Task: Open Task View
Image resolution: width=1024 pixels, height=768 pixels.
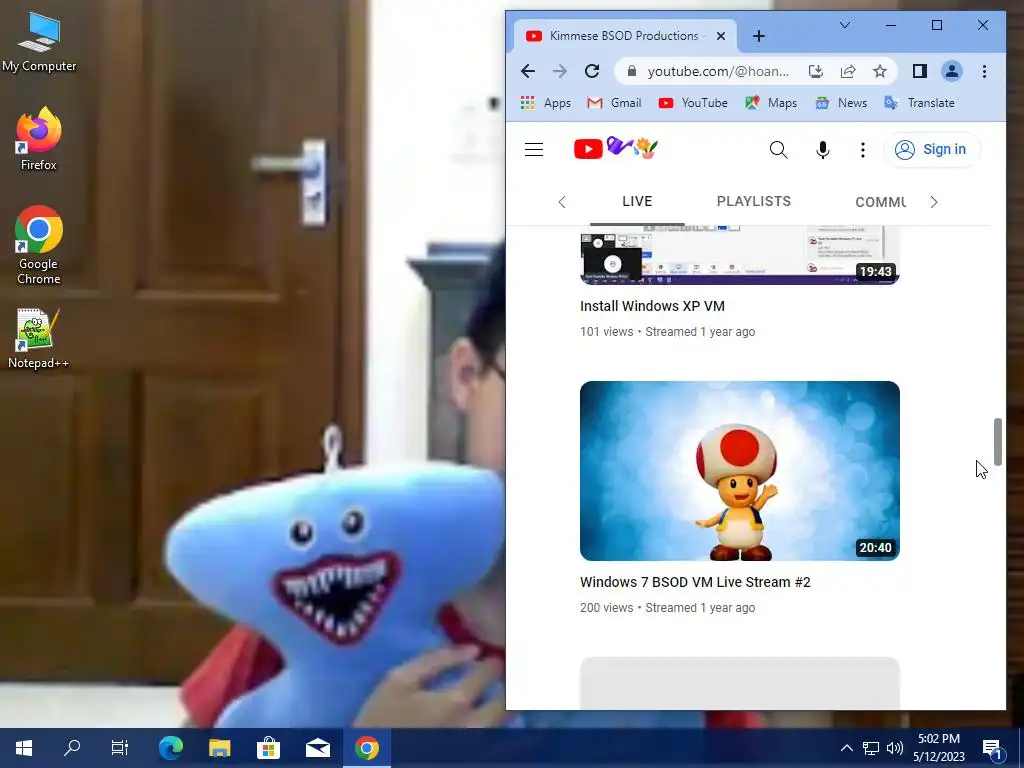Action: pos(120,748)
